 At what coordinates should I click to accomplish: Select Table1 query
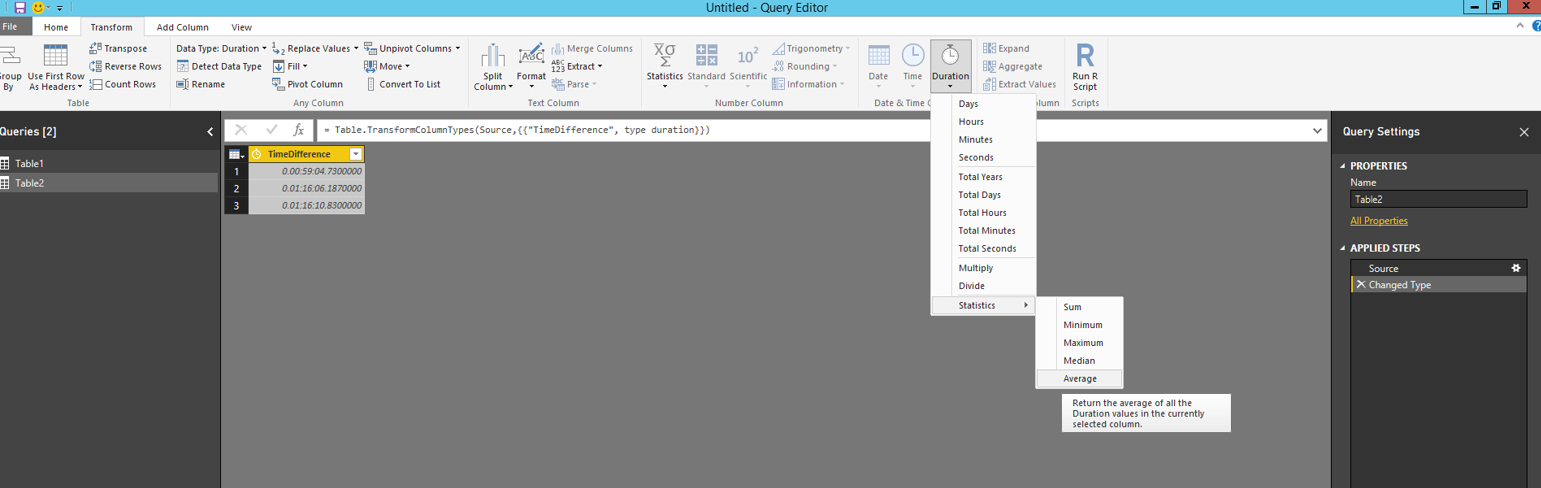tap(109, 163)
